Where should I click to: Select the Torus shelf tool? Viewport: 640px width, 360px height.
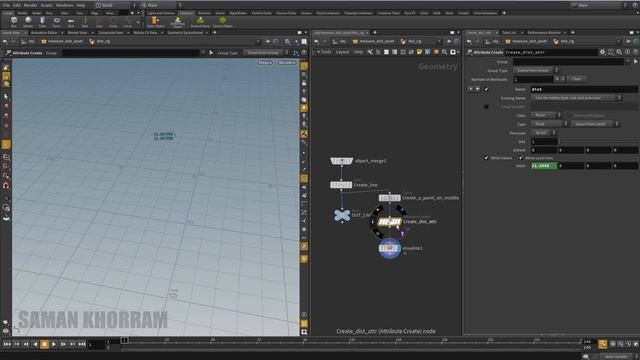click(x=56, y=22)
